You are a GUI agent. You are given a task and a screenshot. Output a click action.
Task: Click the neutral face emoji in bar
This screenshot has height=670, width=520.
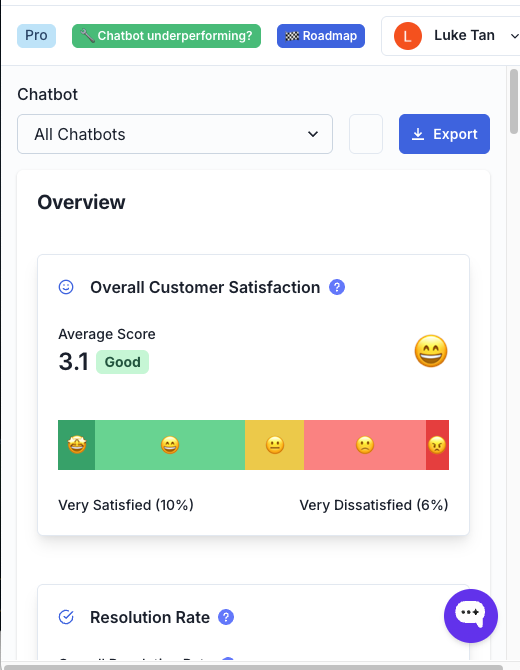point(275,445)
